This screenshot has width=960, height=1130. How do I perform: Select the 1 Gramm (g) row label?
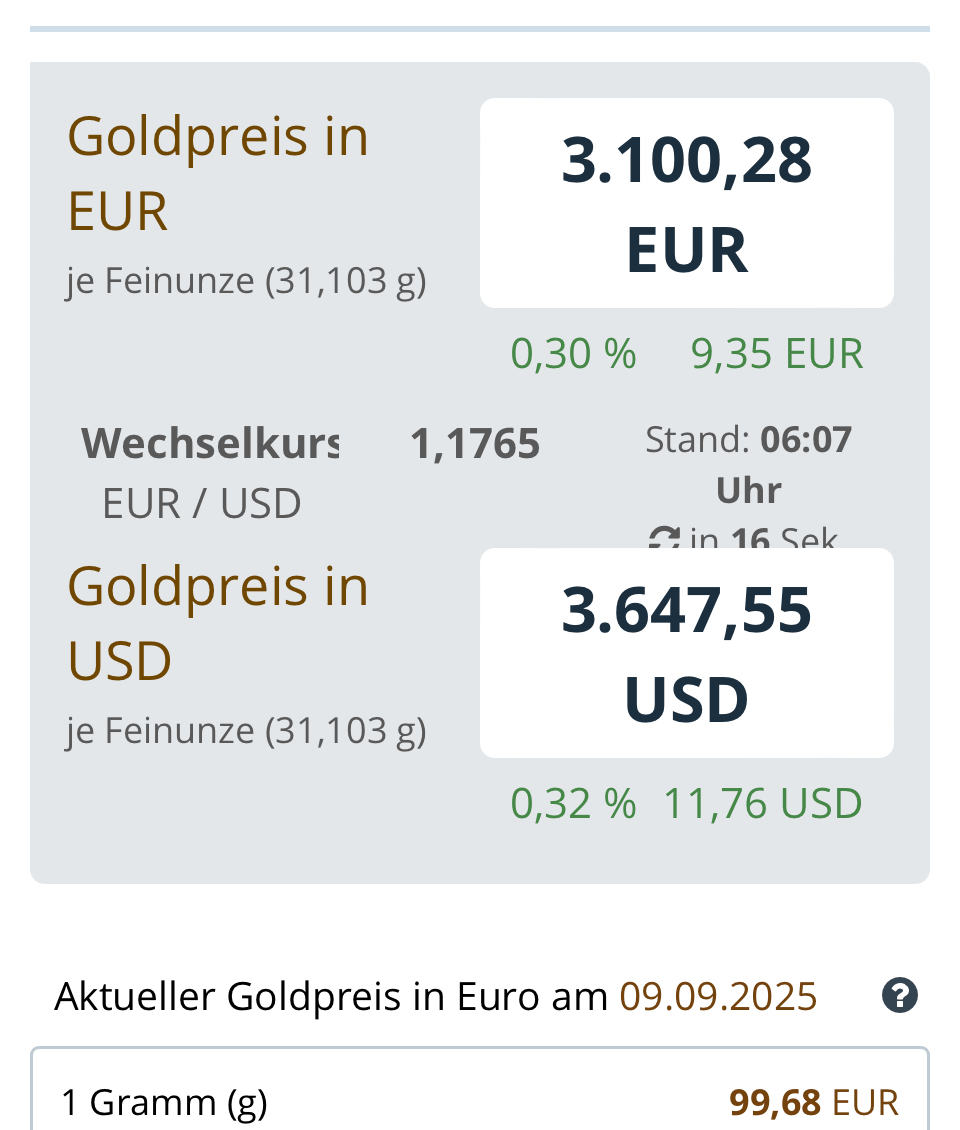pyautogui.click(x=164, y=1102)
